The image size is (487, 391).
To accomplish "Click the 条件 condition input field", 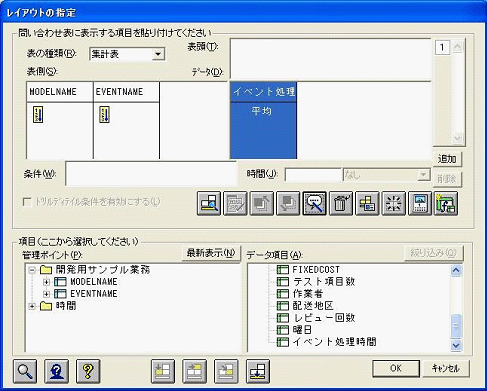I will [x=151, y=173].
